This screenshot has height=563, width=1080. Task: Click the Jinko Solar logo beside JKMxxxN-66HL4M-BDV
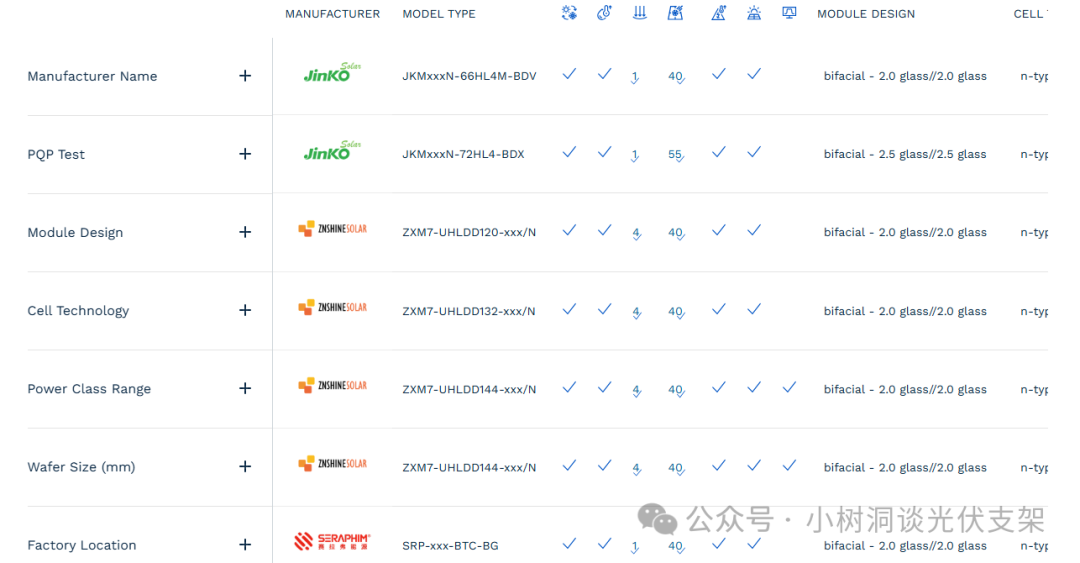pyautogui.click(x=332, y=72)
